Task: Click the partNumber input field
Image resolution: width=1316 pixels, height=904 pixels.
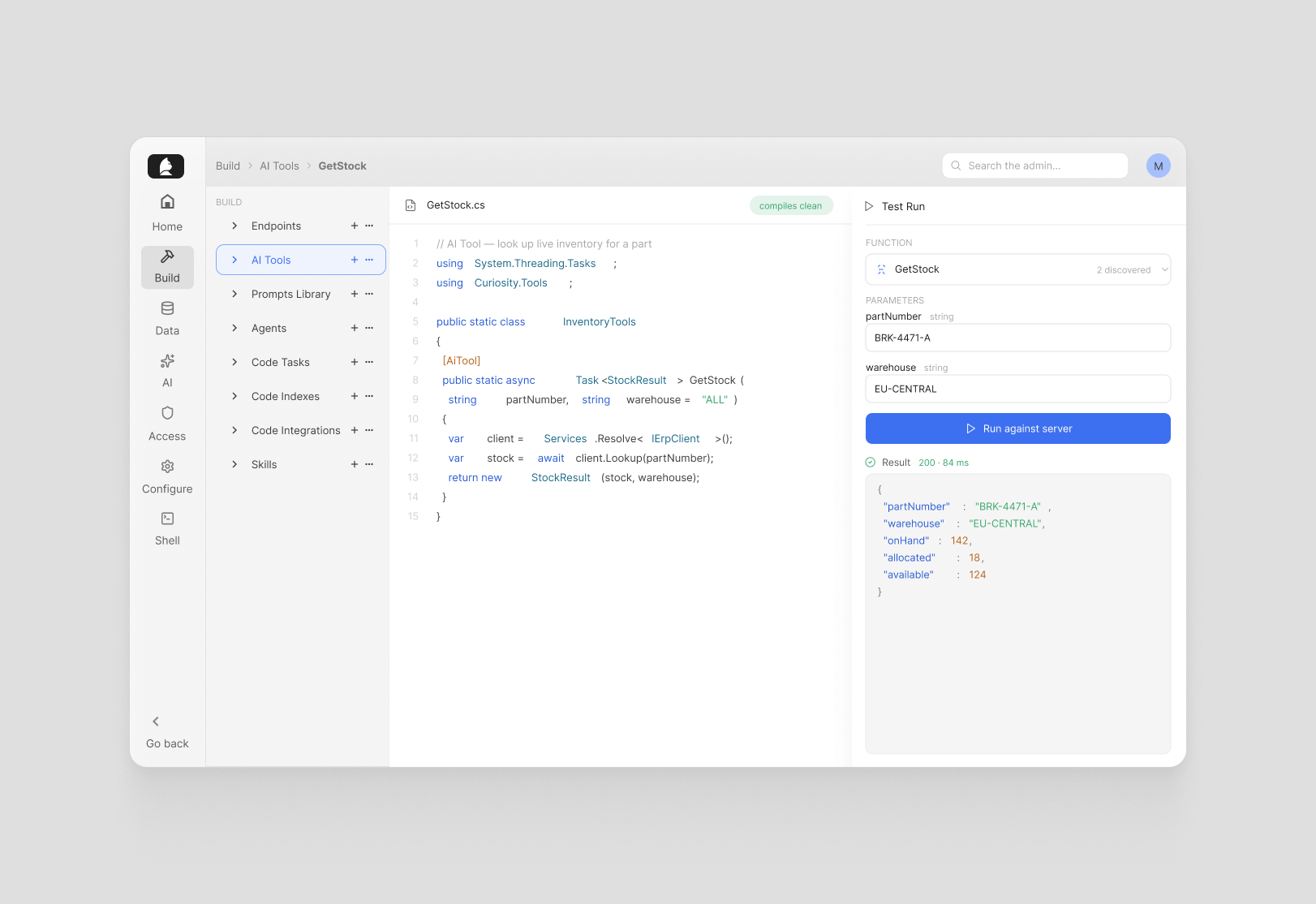Action: pyautogui.click(x=1018, y=338)
